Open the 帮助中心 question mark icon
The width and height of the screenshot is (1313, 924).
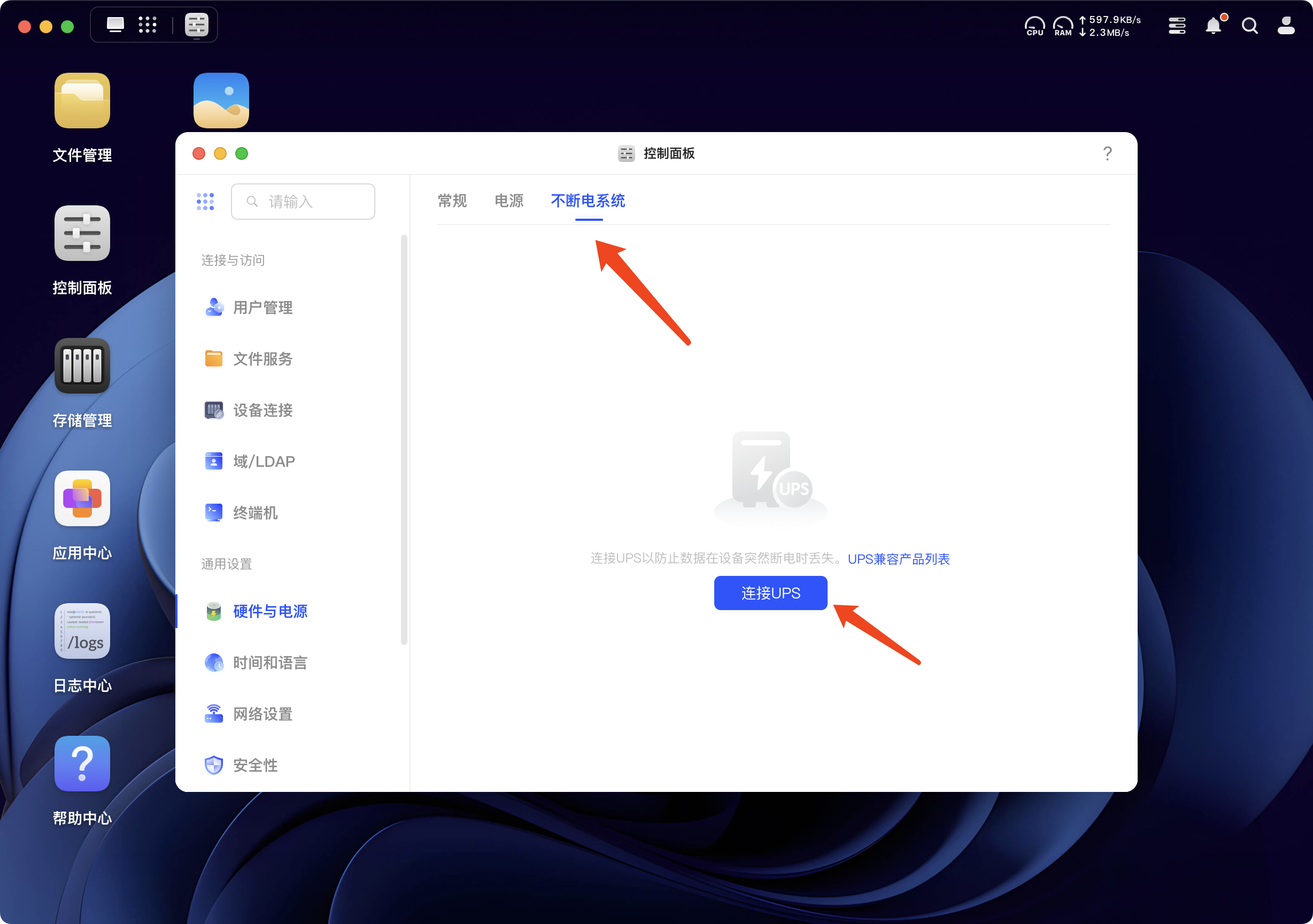click(82, 764)
